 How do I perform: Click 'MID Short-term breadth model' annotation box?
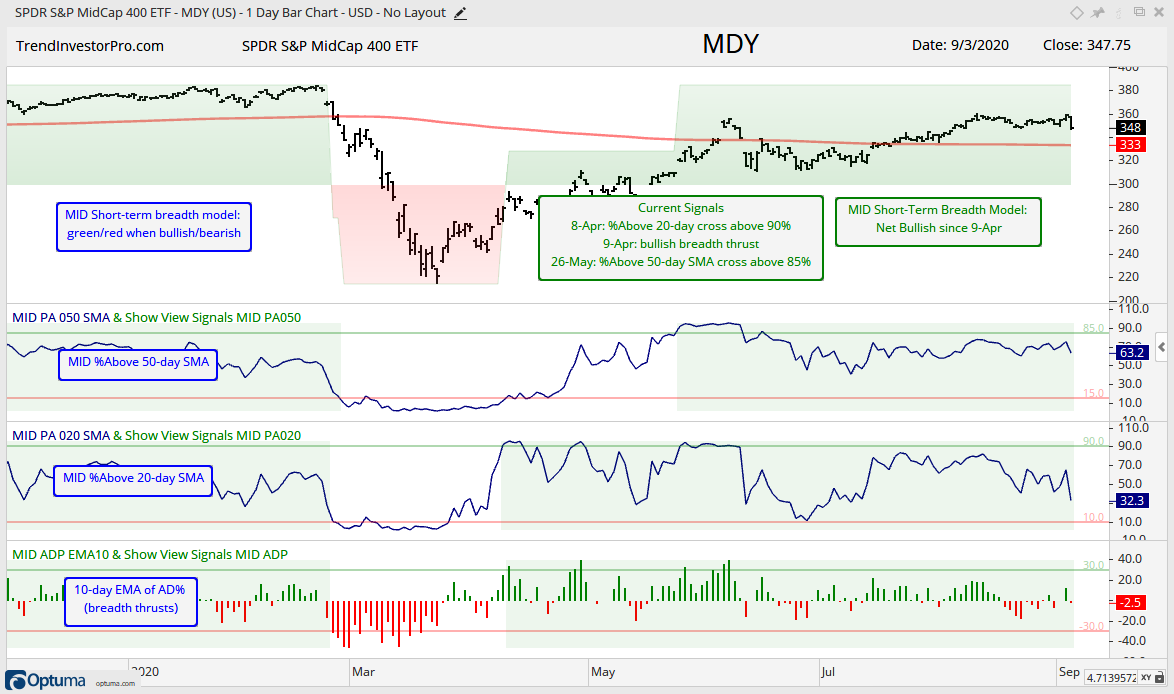[x=153, y=227]
